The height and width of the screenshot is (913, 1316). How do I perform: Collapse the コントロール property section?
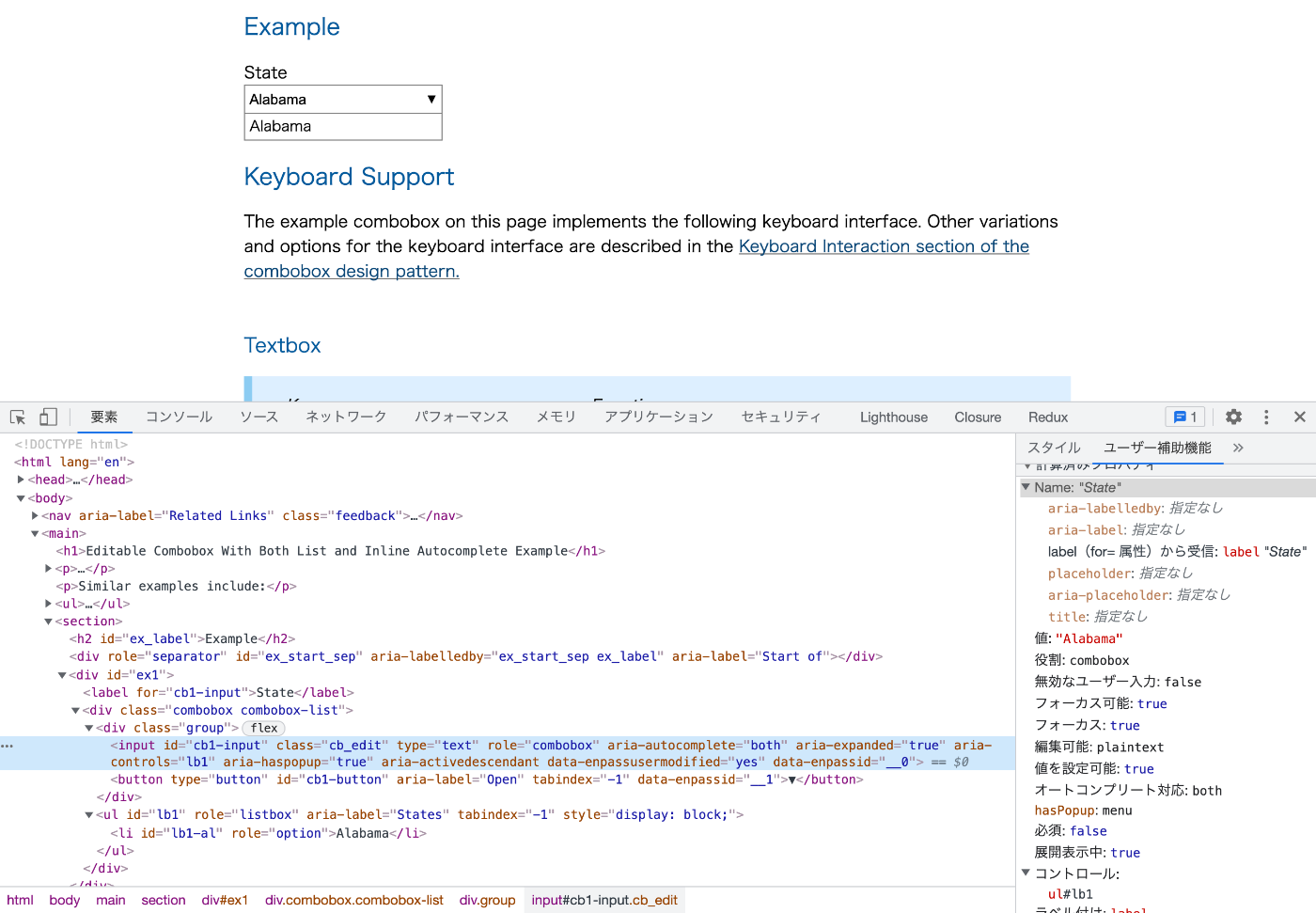point(1026,873)
